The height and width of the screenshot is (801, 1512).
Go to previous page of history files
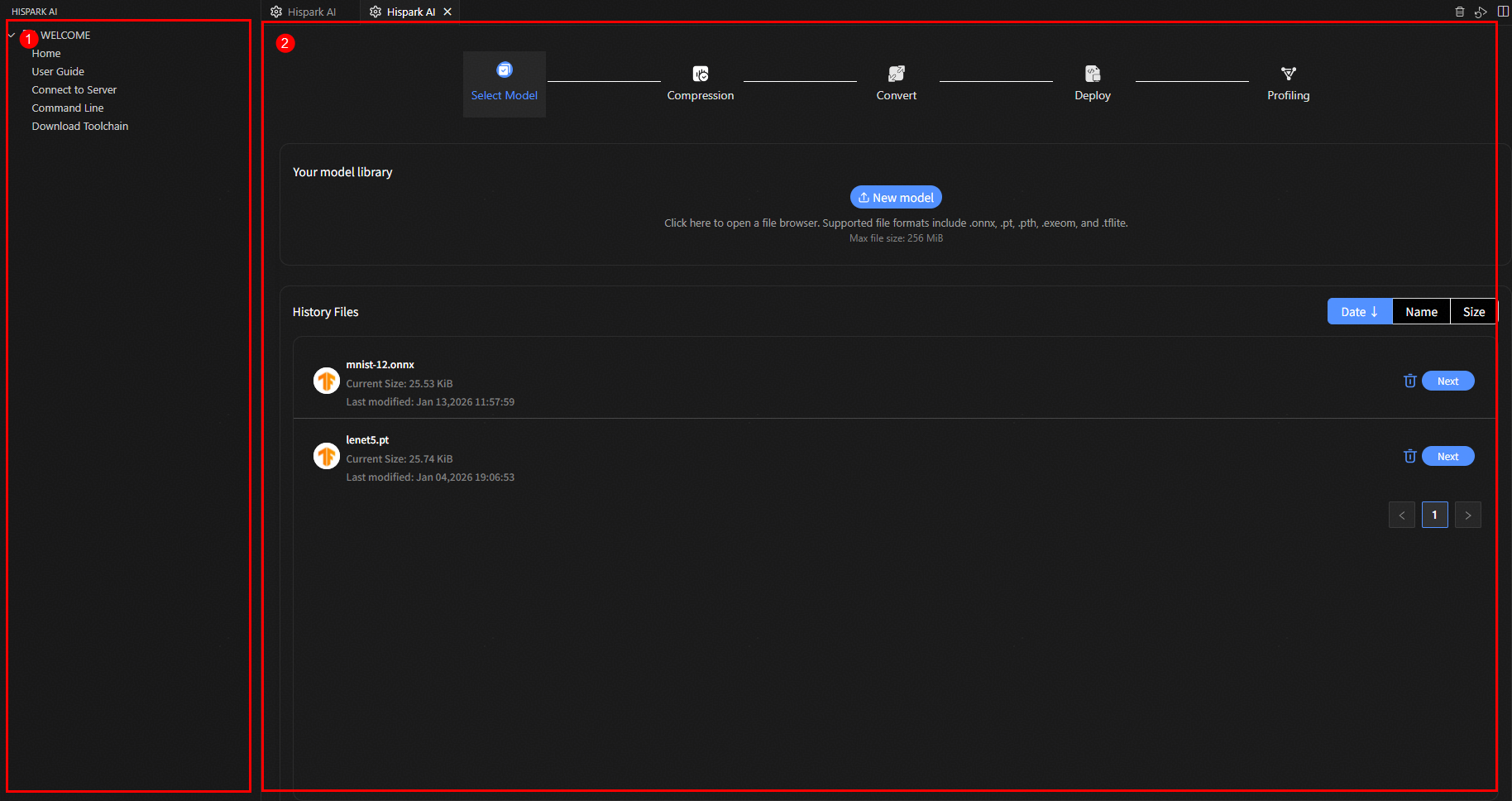point(1401,515)
